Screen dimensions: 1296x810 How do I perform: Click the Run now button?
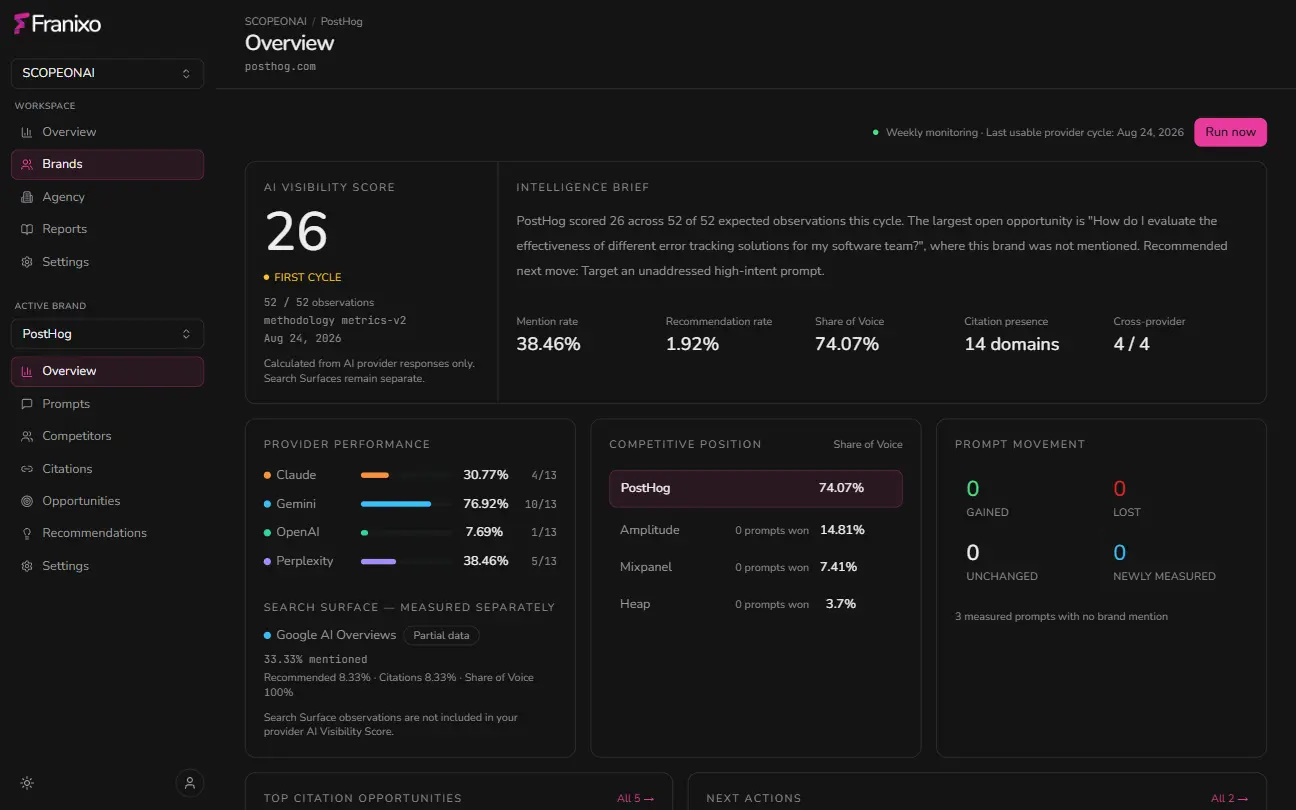(x=1230, y=132)
